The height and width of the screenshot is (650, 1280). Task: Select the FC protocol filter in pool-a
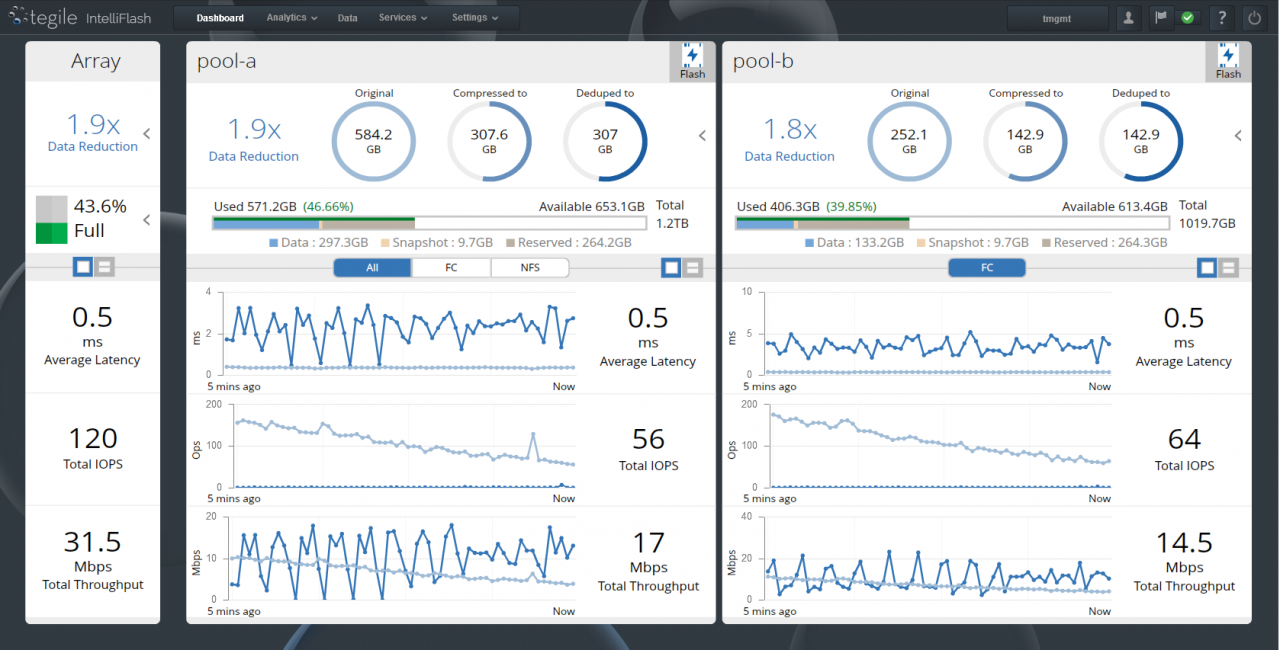[x=451, y=268]
